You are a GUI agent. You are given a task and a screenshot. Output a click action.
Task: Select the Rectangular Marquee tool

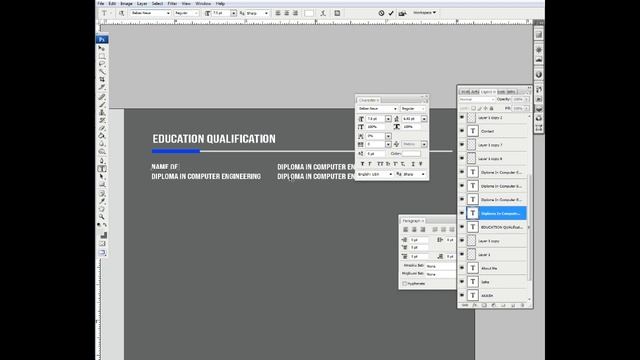tap(102, 56)
